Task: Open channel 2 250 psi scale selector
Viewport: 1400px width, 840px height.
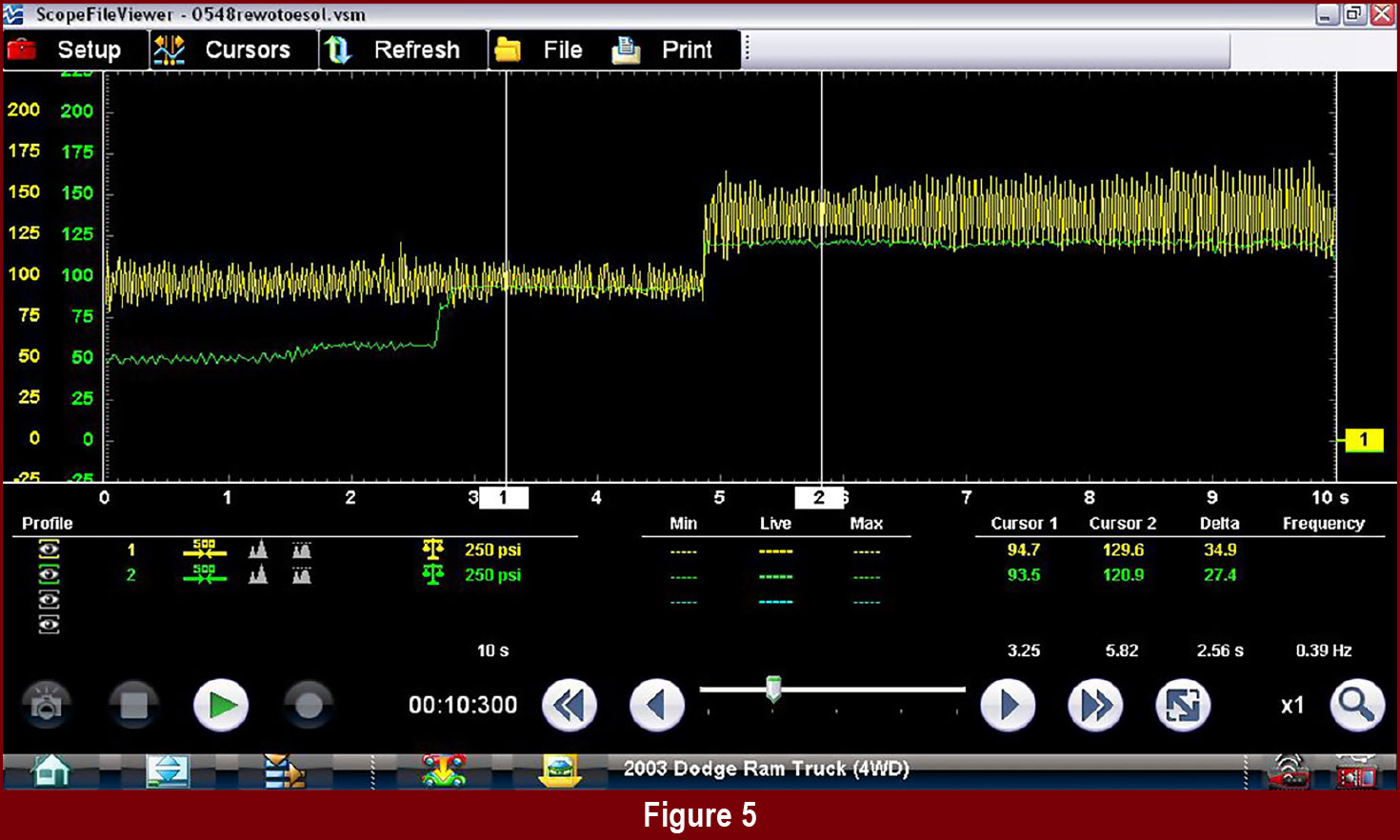Action: point(492,575)
